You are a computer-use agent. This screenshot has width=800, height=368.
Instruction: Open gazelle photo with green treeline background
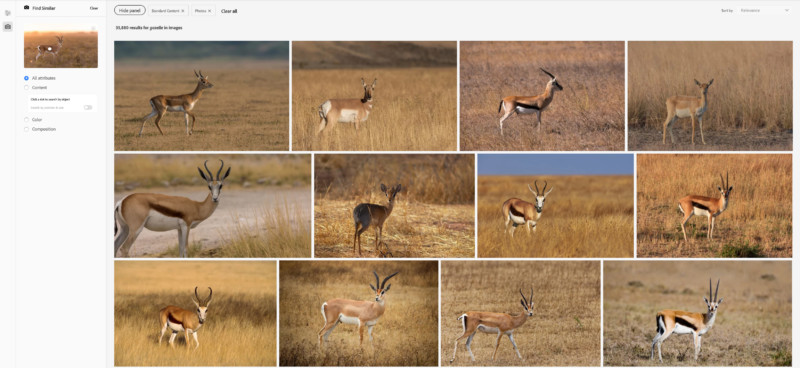click(202, 96)
